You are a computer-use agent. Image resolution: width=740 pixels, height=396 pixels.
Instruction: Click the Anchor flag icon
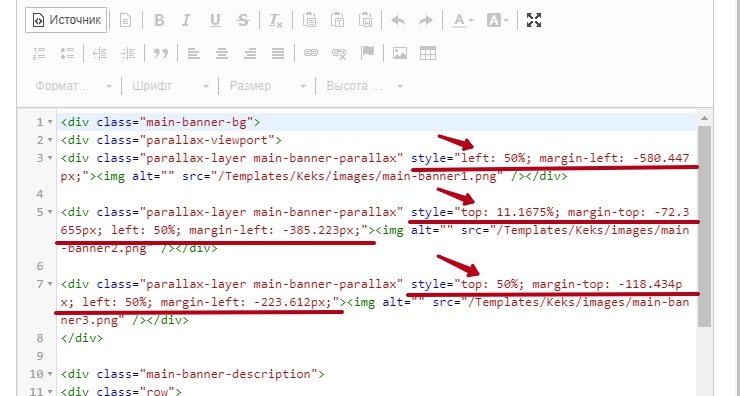(x=367, y=53)
